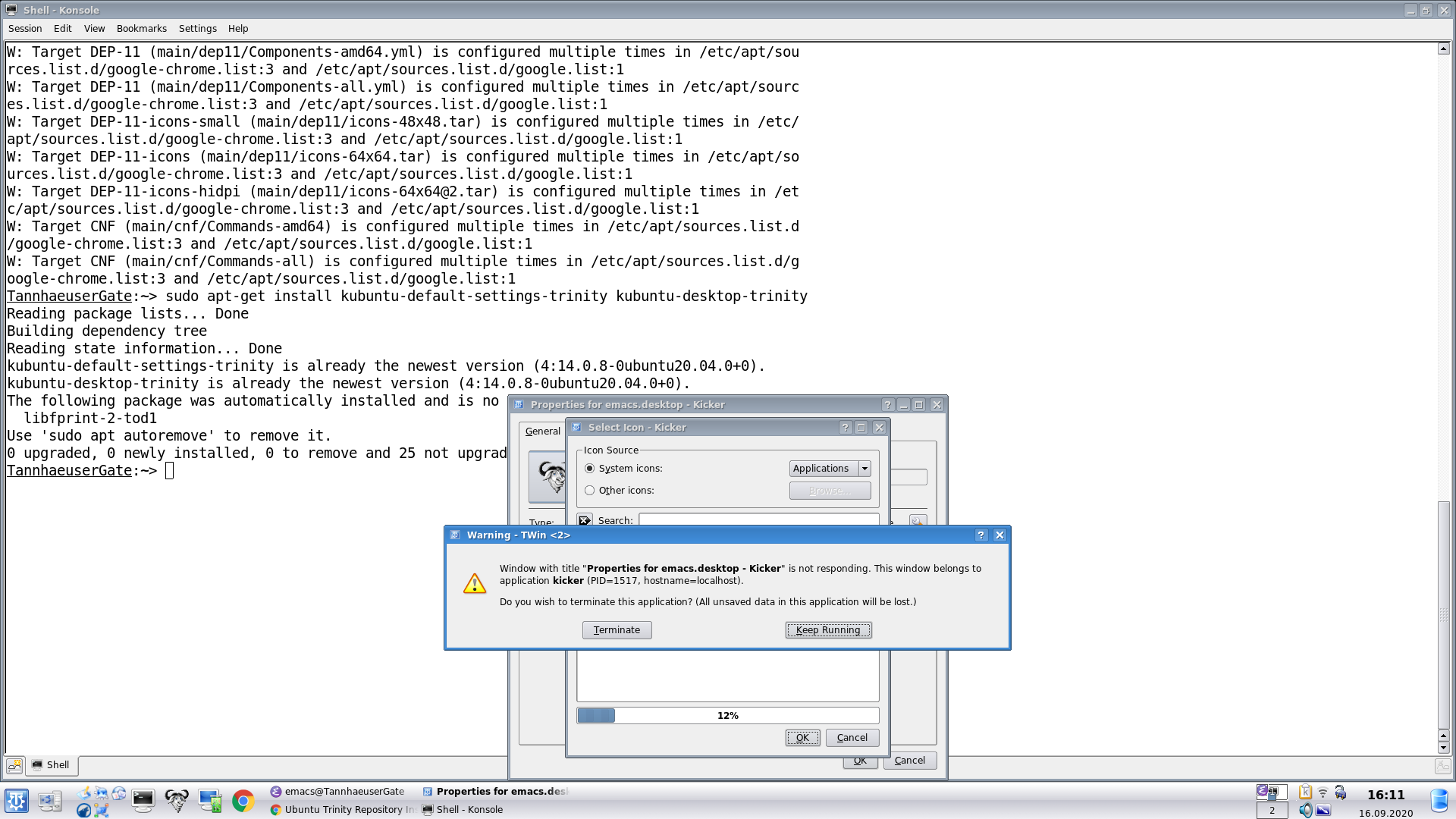Click Cancel in the Properties dialog
This screenshot has width=1456, height=819.
pos(910,761)
